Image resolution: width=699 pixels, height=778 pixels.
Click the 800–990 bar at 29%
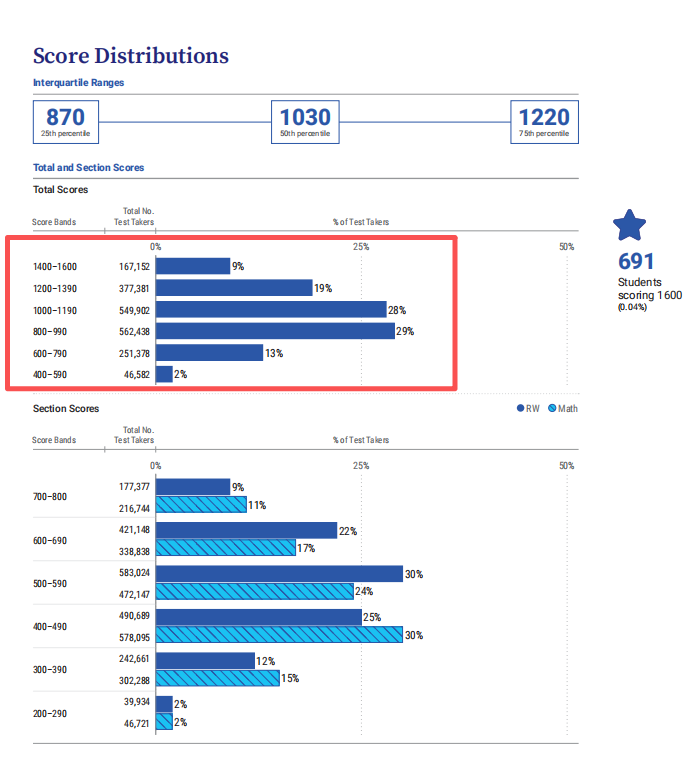click(275, 331)
